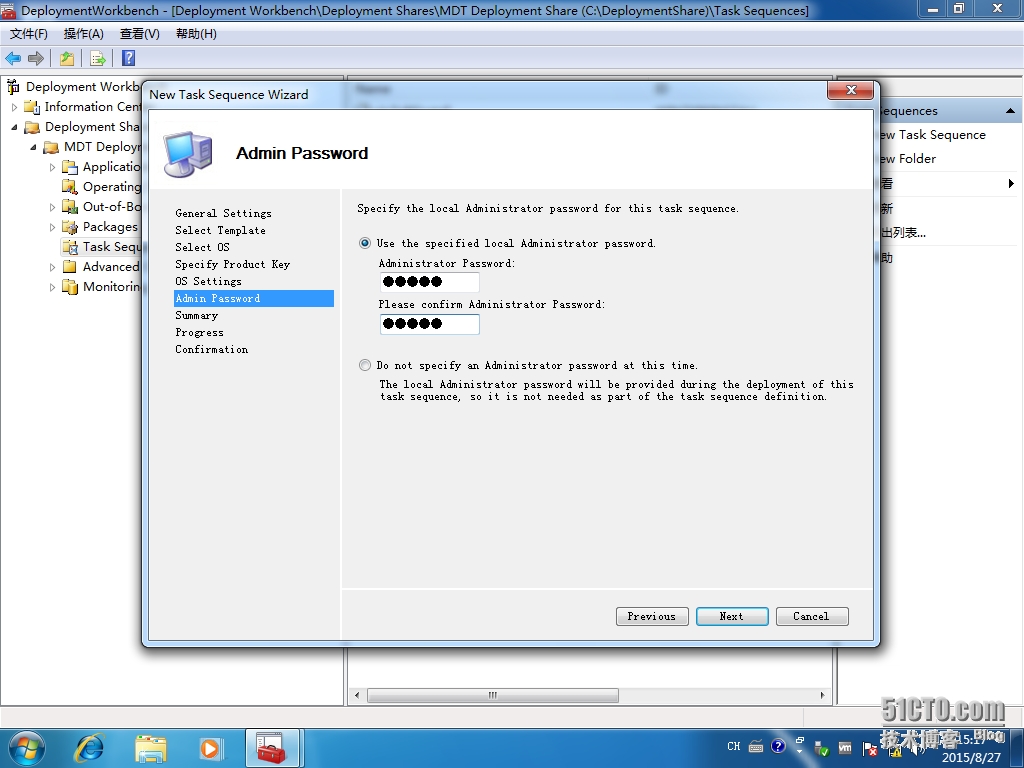Click the OS Settings wizard step
The image size is (1024, 768).
coord(208,281)
